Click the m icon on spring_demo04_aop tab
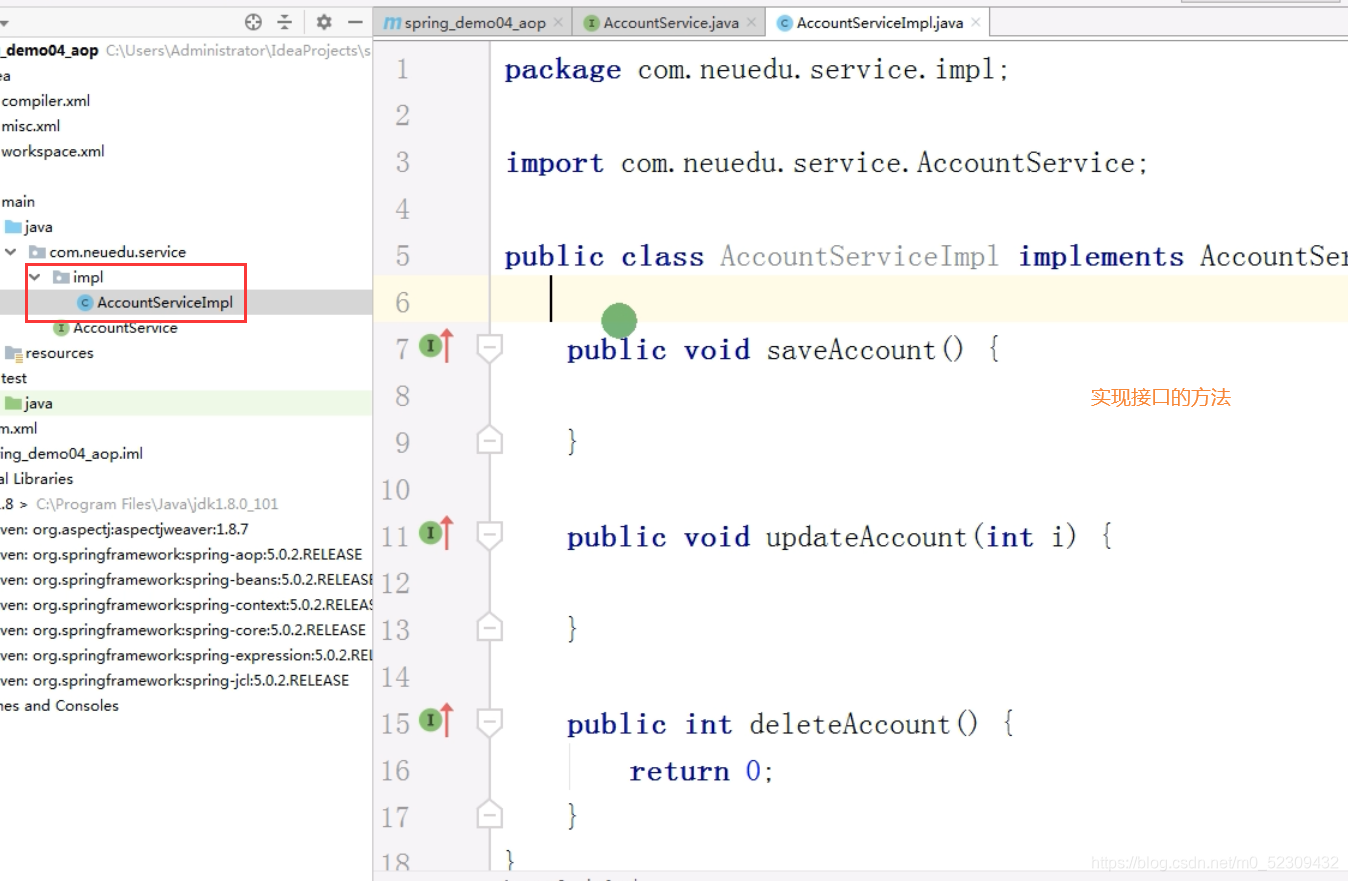Screen dimensions: 1348x881 click(x=392, y=22)
